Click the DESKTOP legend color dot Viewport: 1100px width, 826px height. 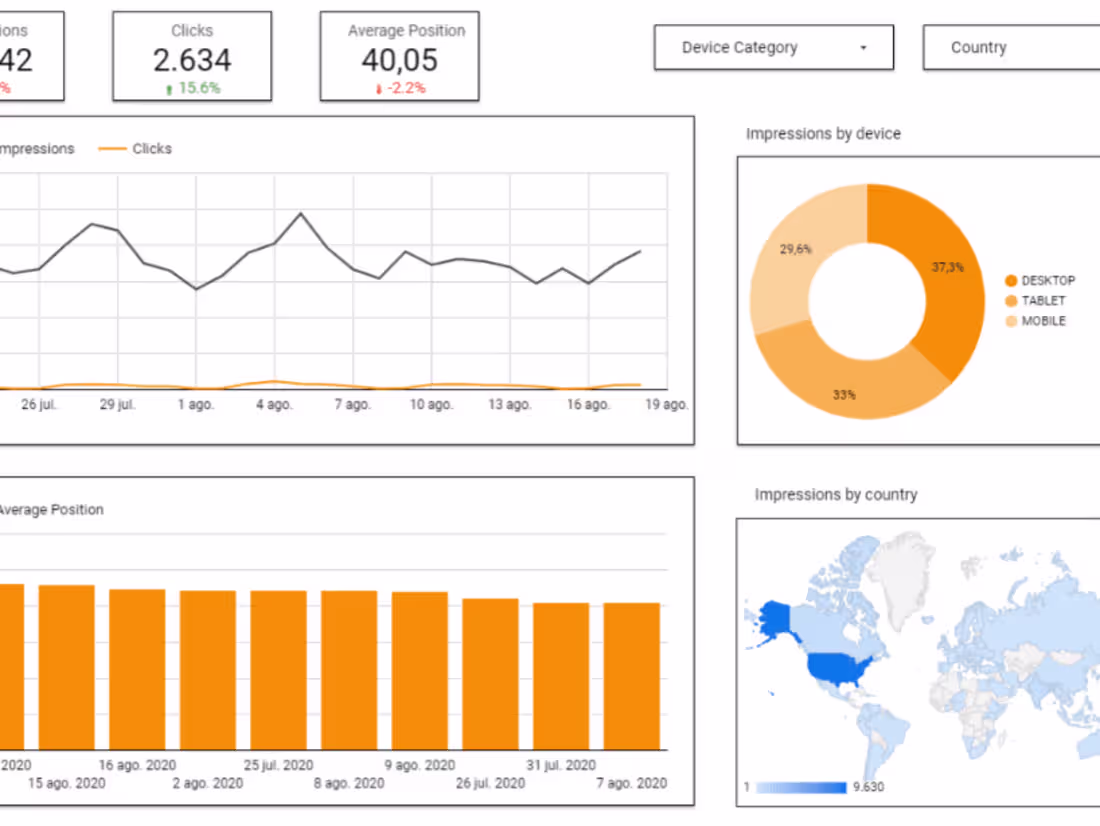(x=1010, y=281)
